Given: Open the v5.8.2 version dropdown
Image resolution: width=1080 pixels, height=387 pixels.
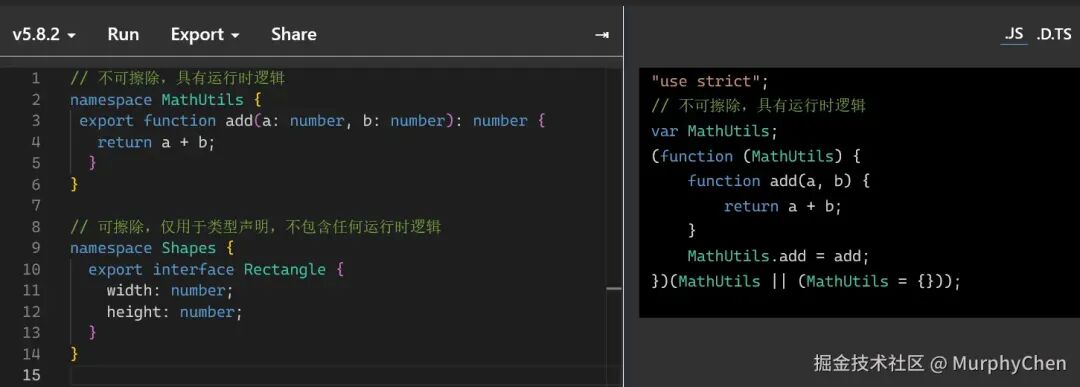Looking at the screenshot, I should (44, 34).
